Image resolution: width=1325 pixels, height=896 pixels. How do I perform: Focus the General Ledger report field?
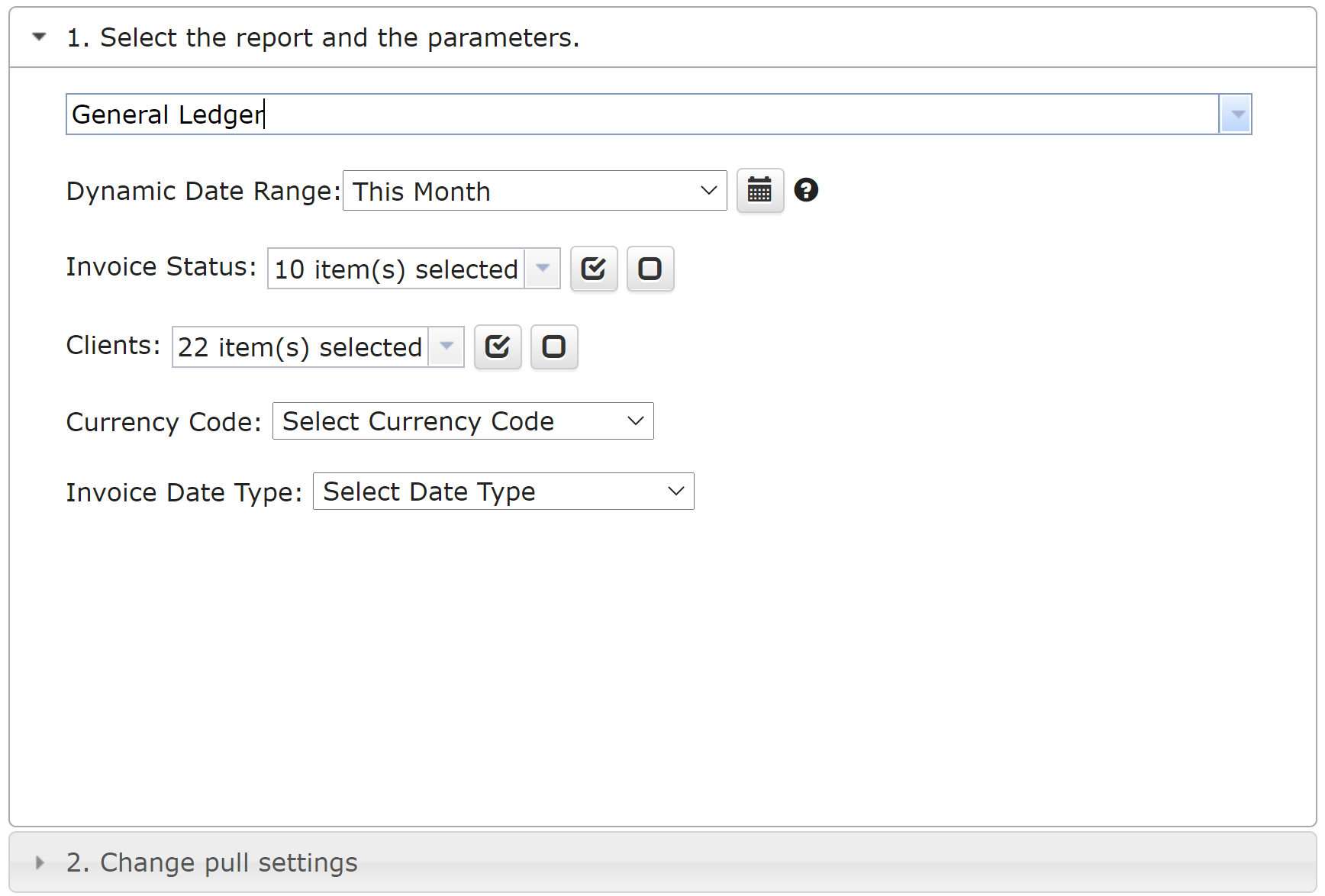pyautogui.click(x=641, y=114)
